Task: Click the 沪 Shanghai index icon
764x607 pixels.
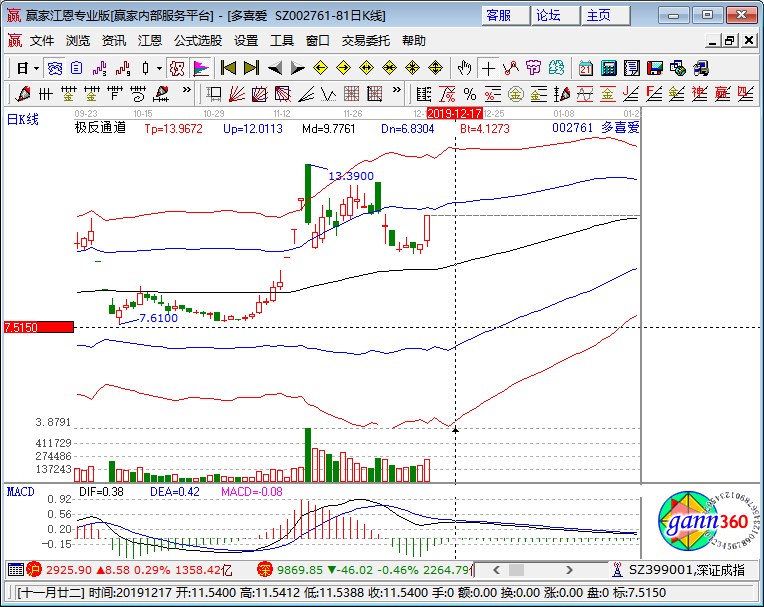Action: click(35, 569)
